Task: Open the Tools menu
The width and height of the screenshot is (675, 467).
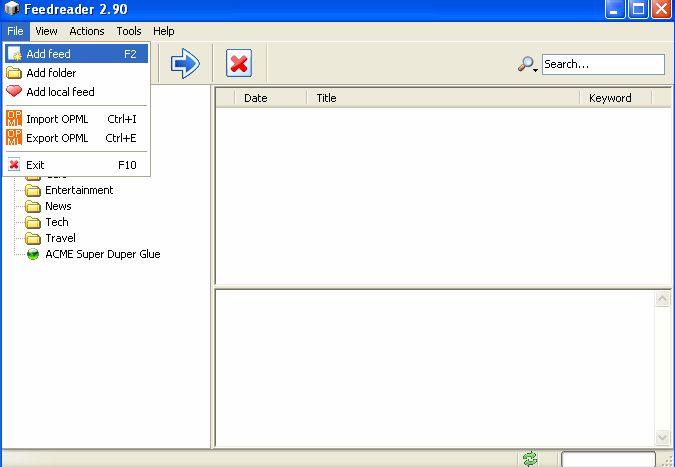Action: pyautogui.click(x=128, y=31)
